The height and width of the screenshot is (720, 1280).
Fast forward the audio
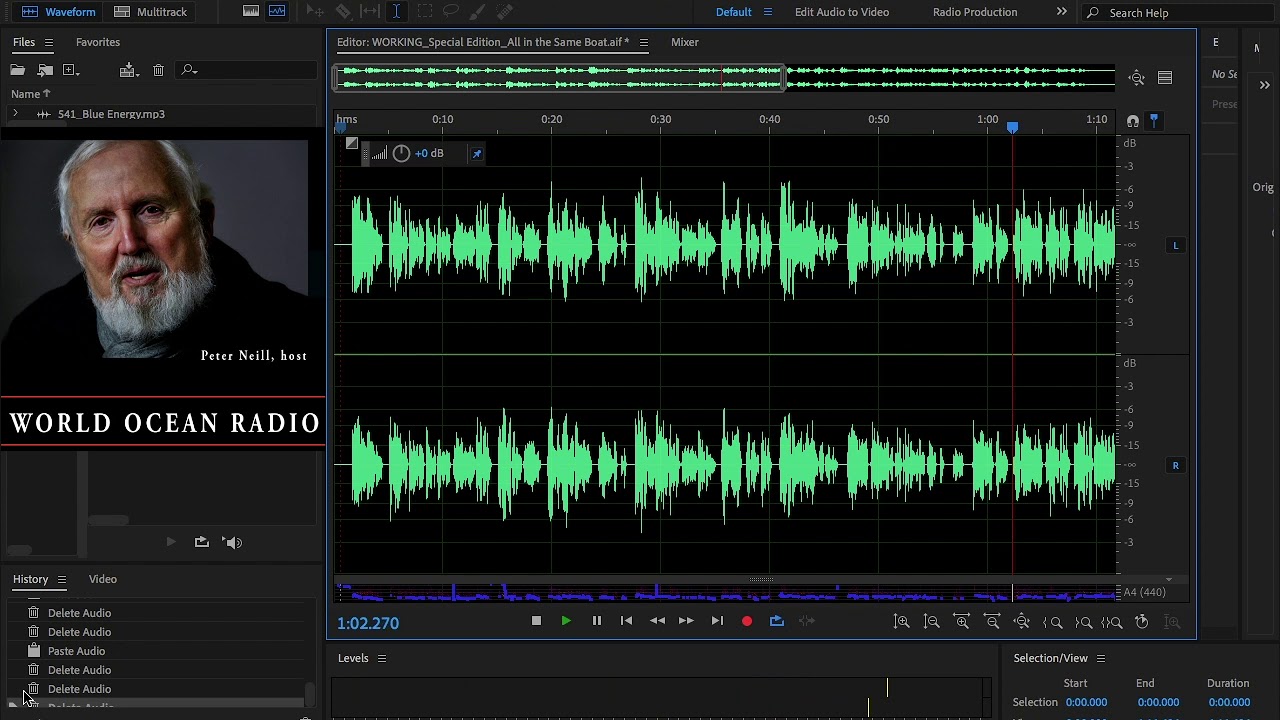686,621
